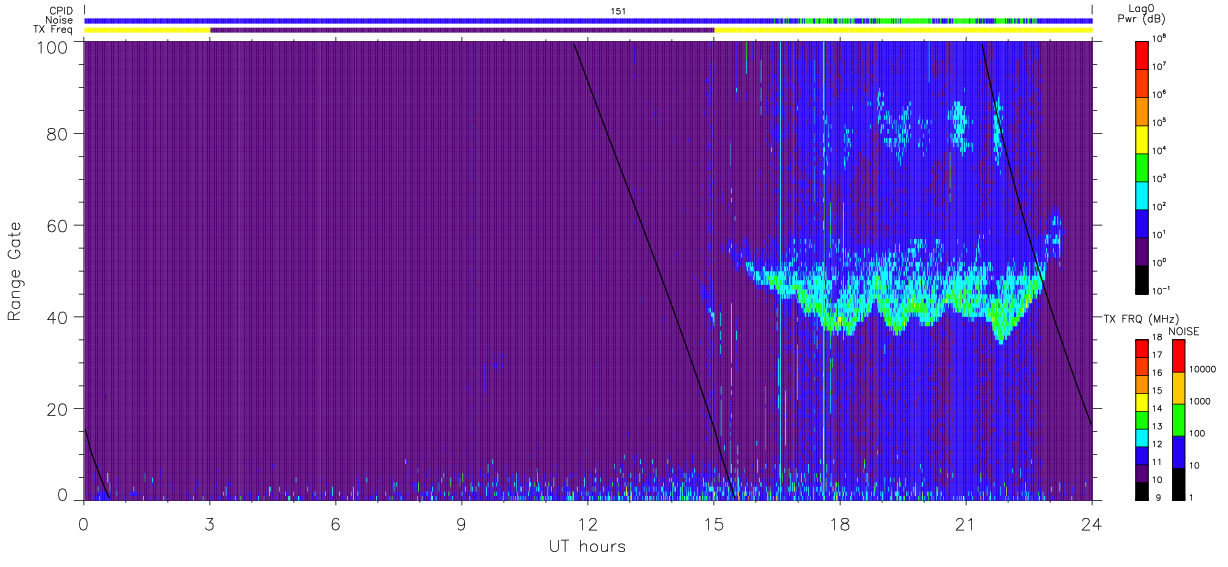Select the green segment of the NOISE colorbar

[x=1178, y=419]
